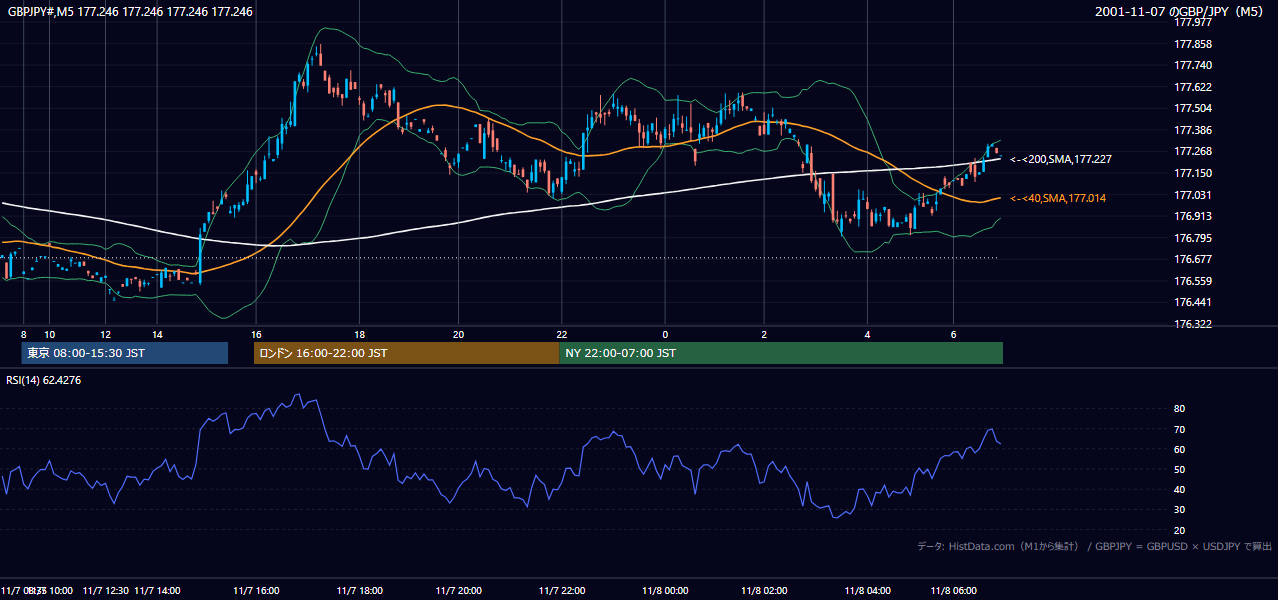Select the NY 22:00-07:00 JST session bar
Image resolution: width=1278 pixels, height=600 pixels.
point(781,353)
